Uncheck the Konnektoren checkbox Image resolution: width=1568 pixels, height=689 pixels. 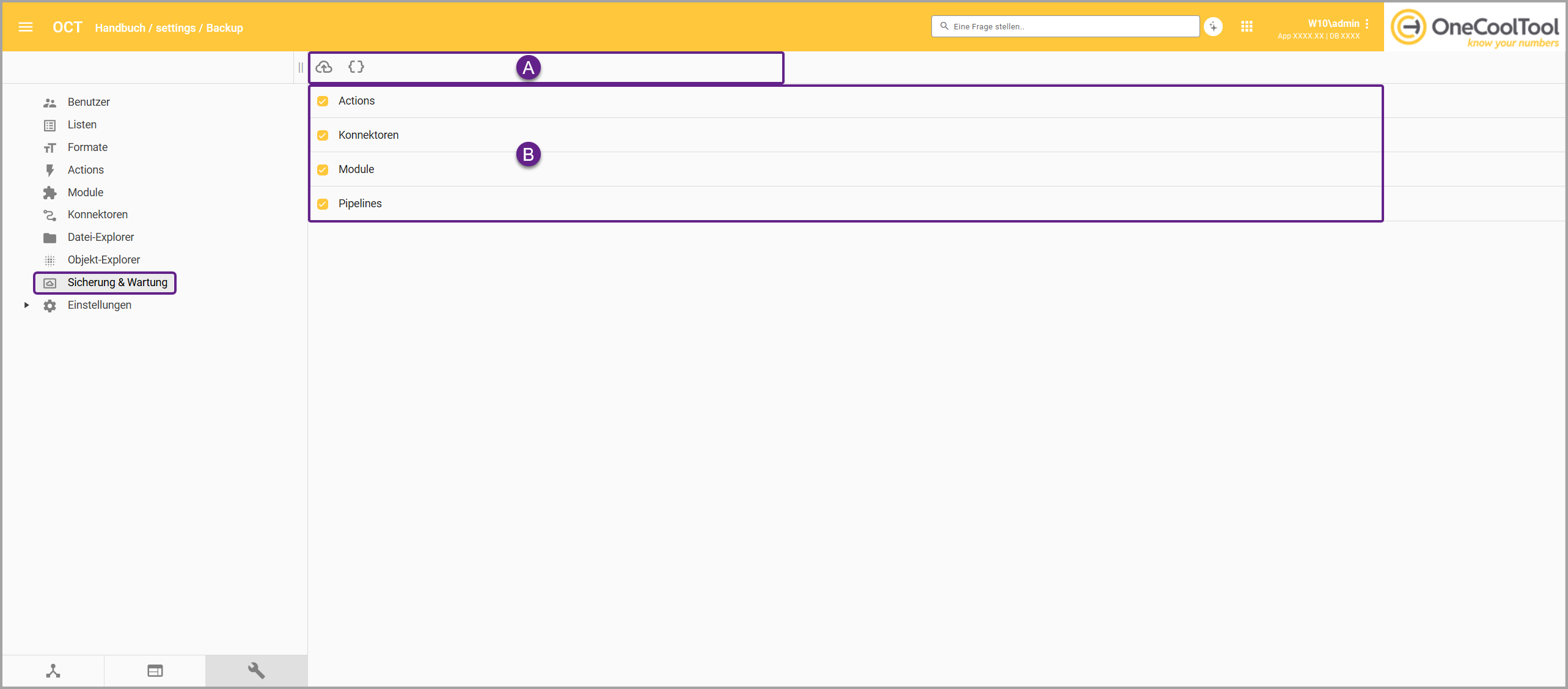323,136
